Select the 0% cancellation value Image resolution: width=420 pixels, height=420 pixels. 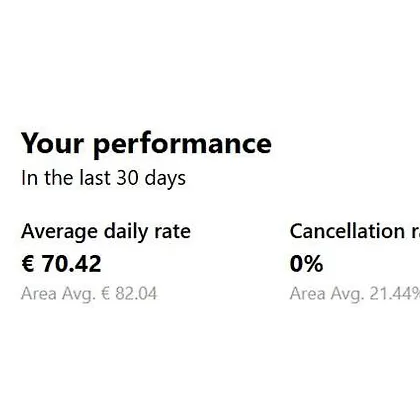point(306,264)
